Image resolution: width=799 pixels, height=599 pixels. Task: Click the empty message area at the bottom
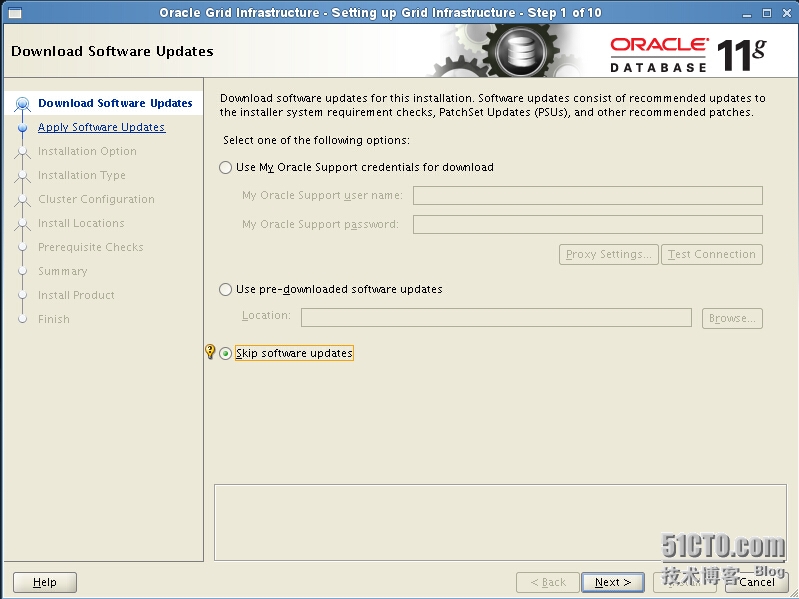[x=500, y=523]
